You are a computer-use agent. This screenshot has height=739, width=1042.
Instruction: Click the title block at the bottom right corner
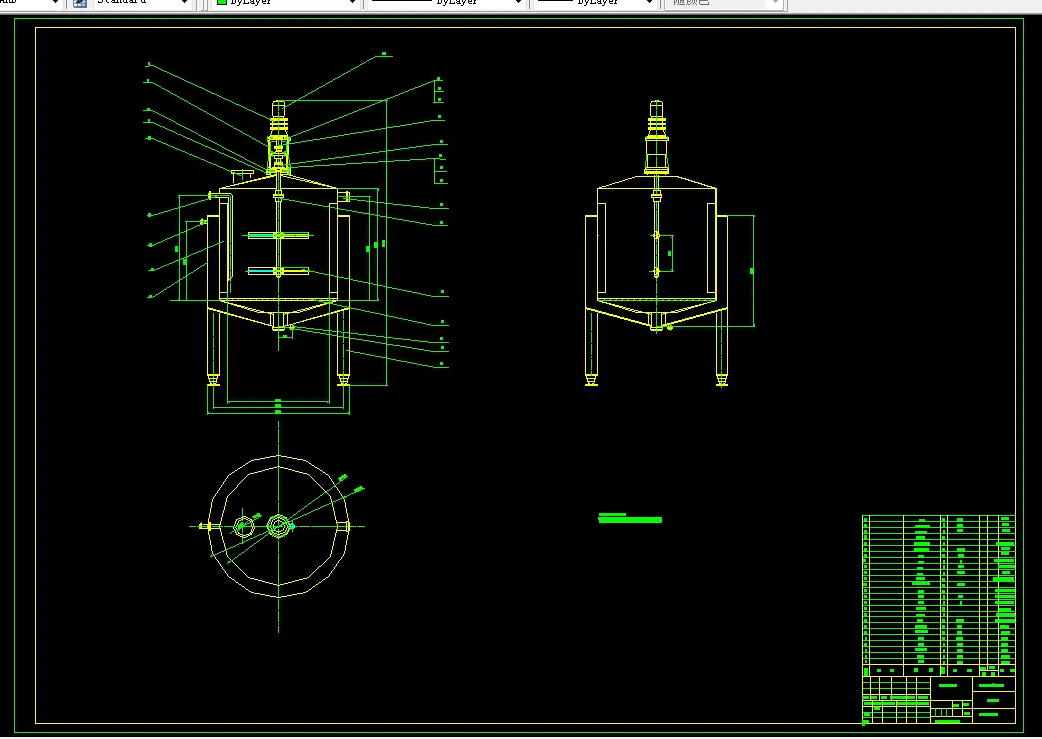pos(938,700)
